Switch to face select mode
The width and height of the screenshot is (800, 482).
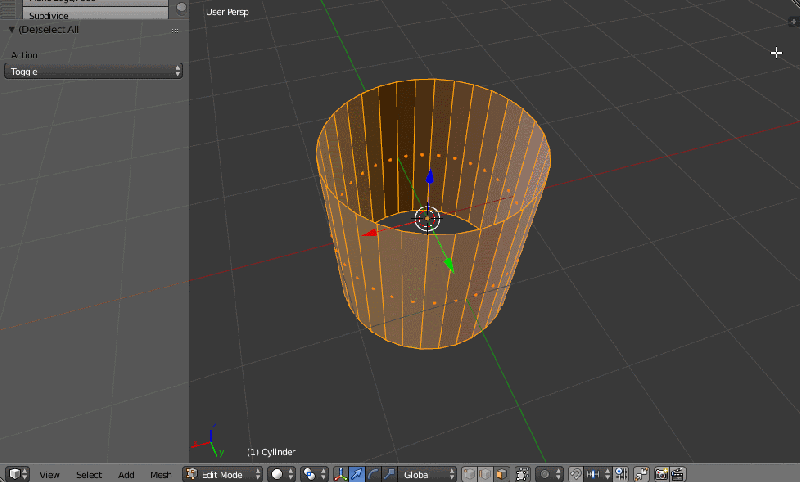click(x=502, y=474)
